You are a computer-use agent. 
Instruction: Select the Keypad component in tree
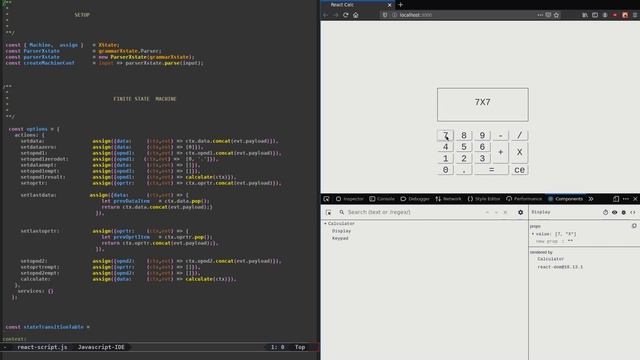coord(340,238)
